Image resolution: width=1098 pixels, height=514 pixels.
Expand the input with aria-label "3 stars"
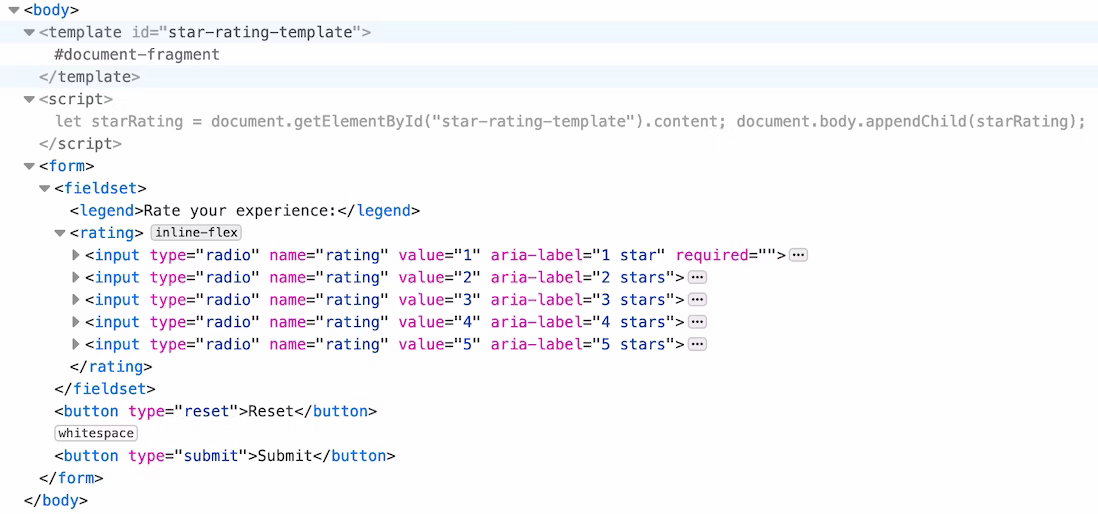click(x=76, y=299)
